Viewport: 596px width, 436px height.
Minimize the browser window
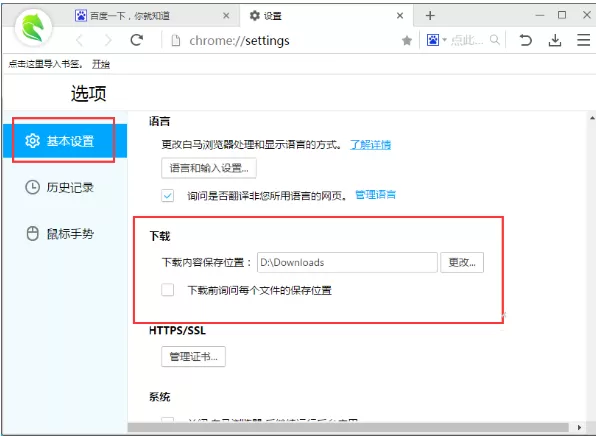coord(540,16)
